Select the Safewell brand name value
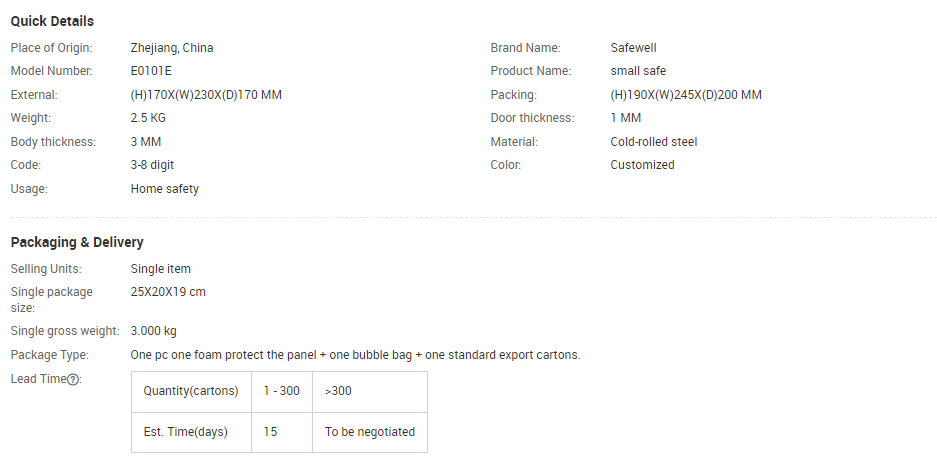 pos(633,48)
